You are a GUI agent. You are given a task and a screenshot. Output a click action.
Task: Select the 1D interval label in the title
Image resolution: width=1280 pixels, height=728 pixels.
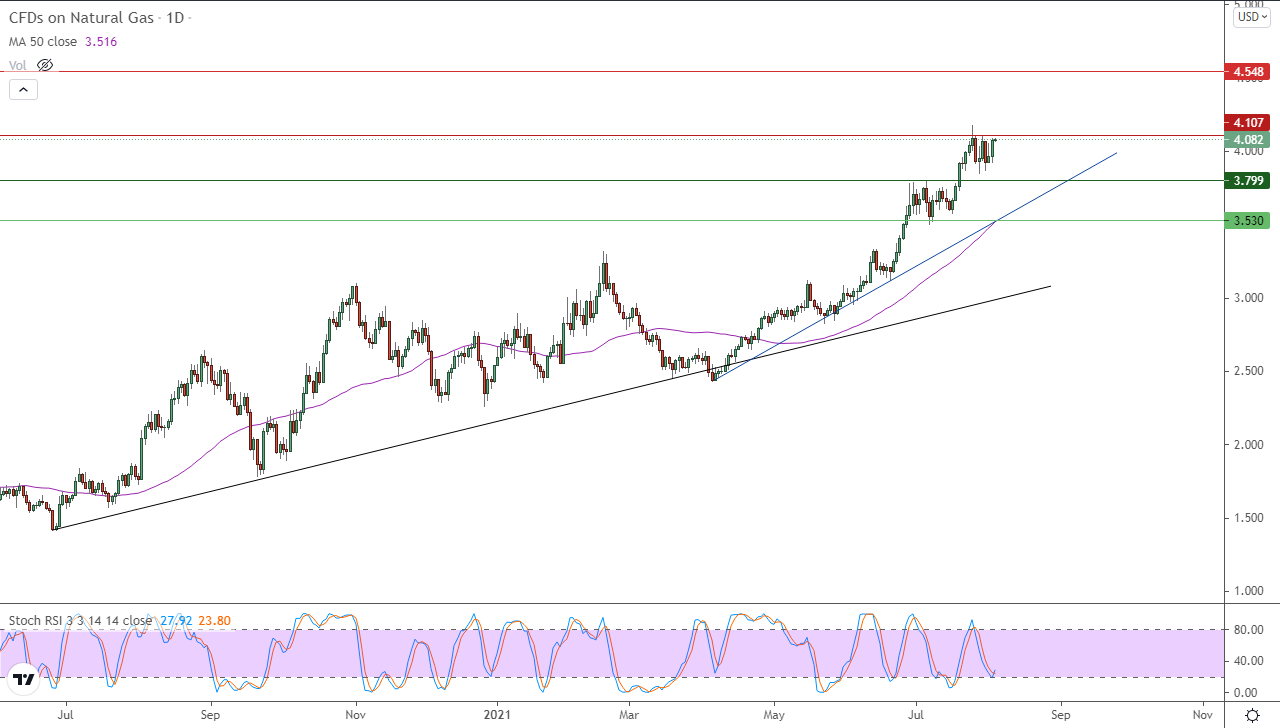tap(173, 18)
